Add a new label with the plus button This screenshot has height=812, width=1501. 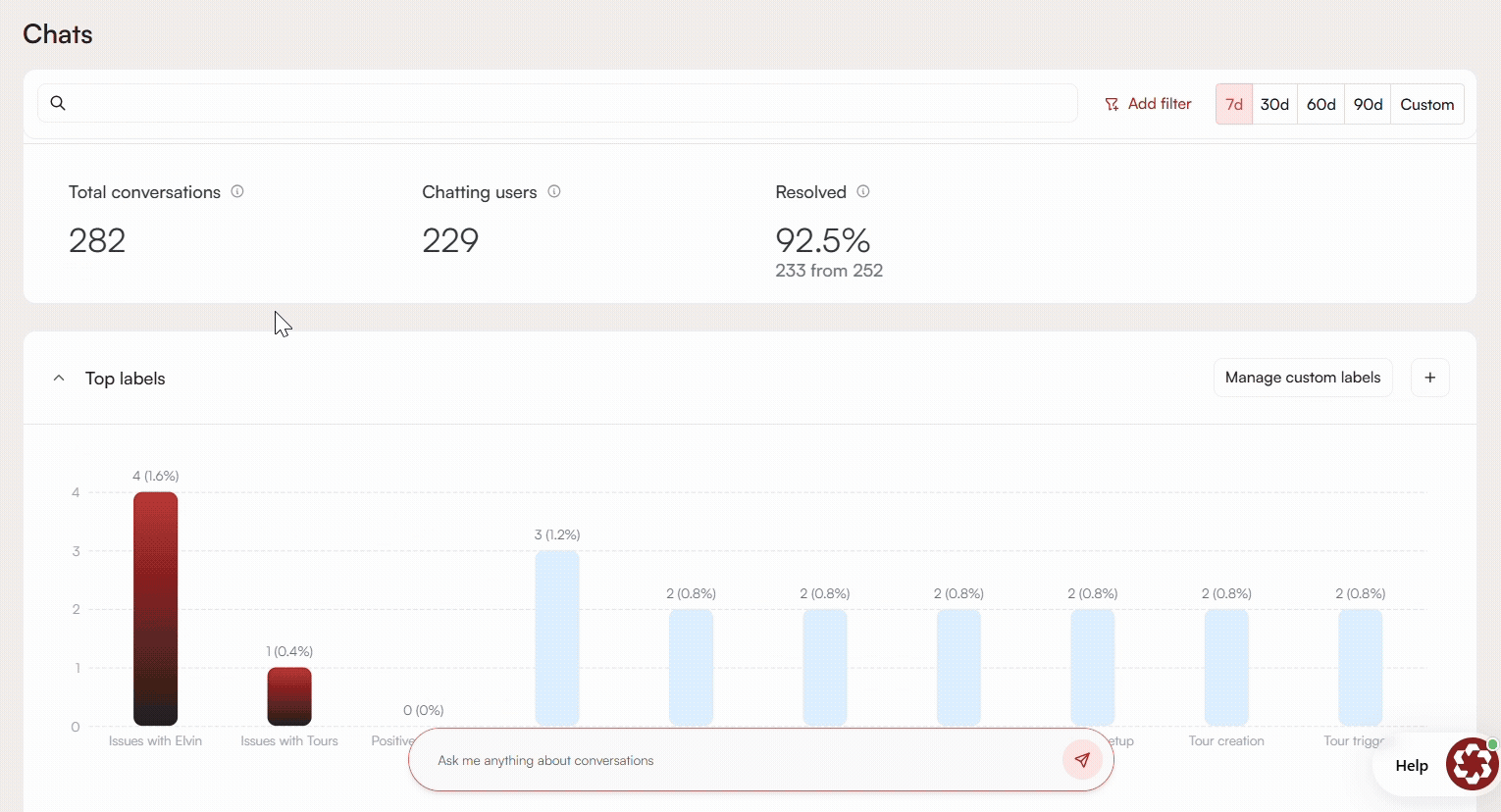click(x=1430, y=378)
